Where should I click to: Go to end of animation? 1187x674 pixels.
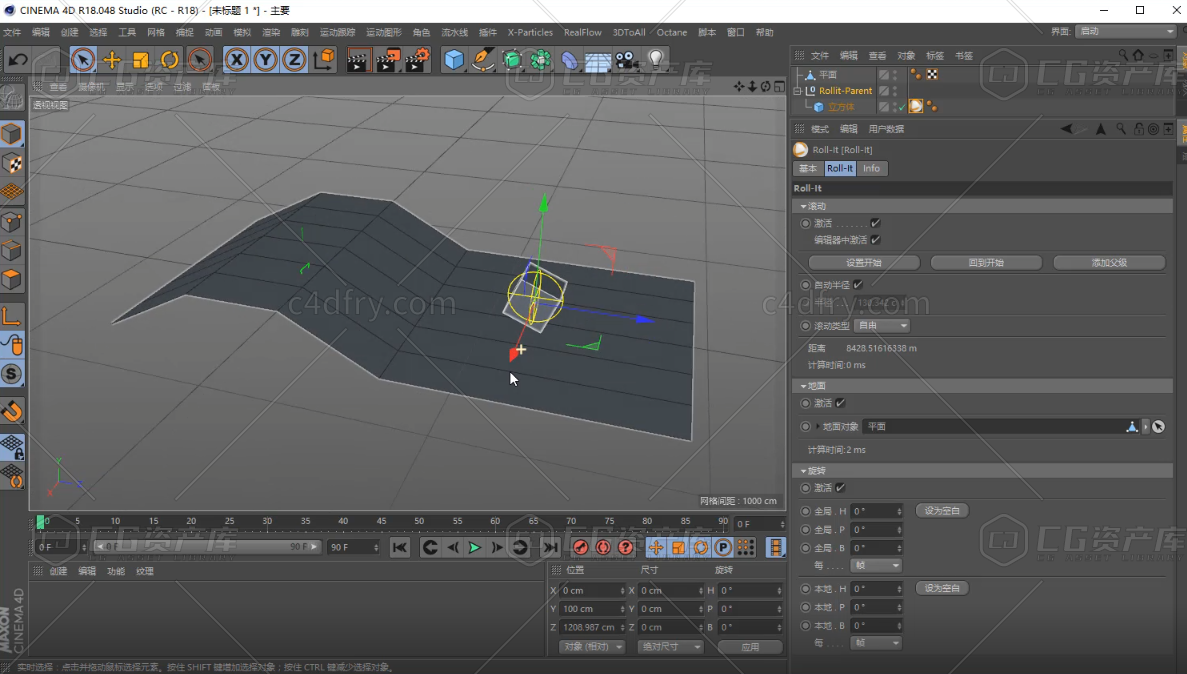pos(550,547)
